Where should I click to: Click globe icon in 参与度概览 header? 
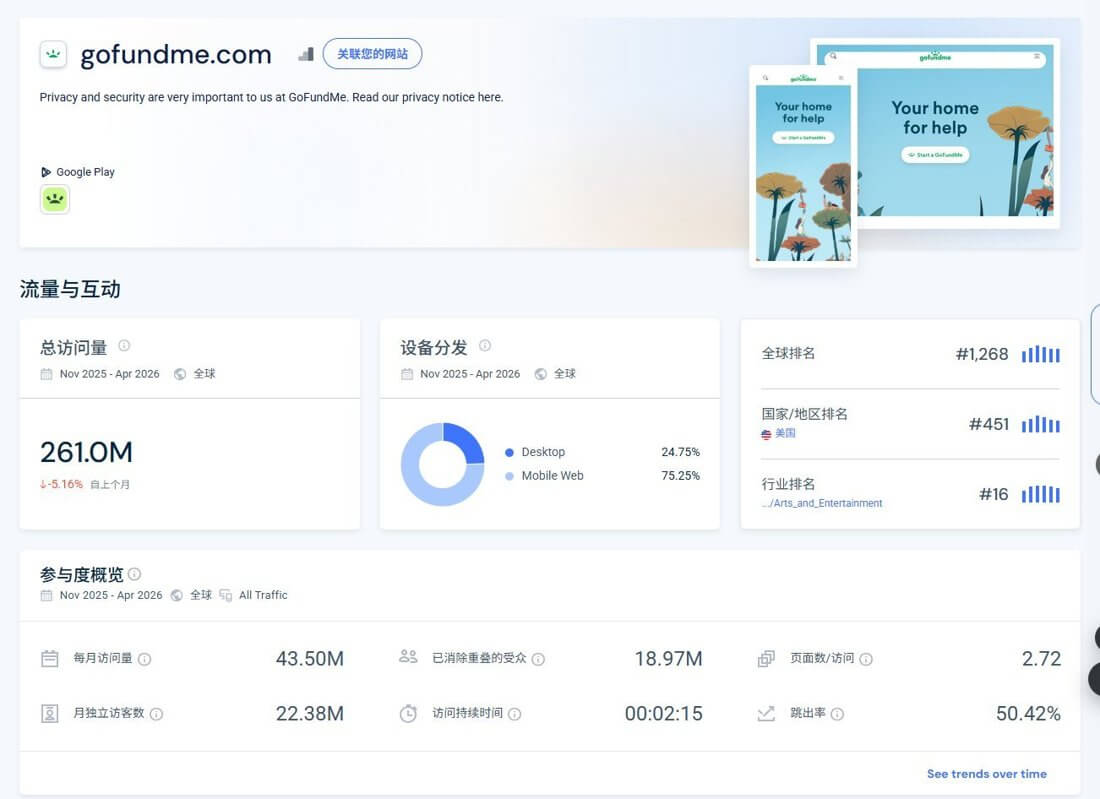coord(177,596)
